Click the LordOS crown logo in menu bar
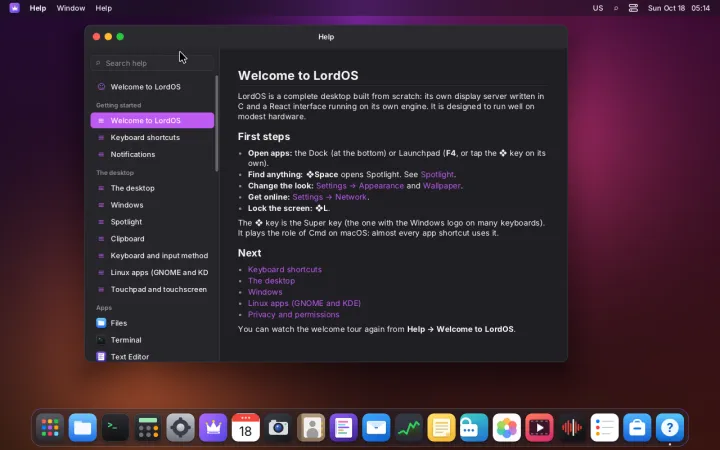 (15, 8)
